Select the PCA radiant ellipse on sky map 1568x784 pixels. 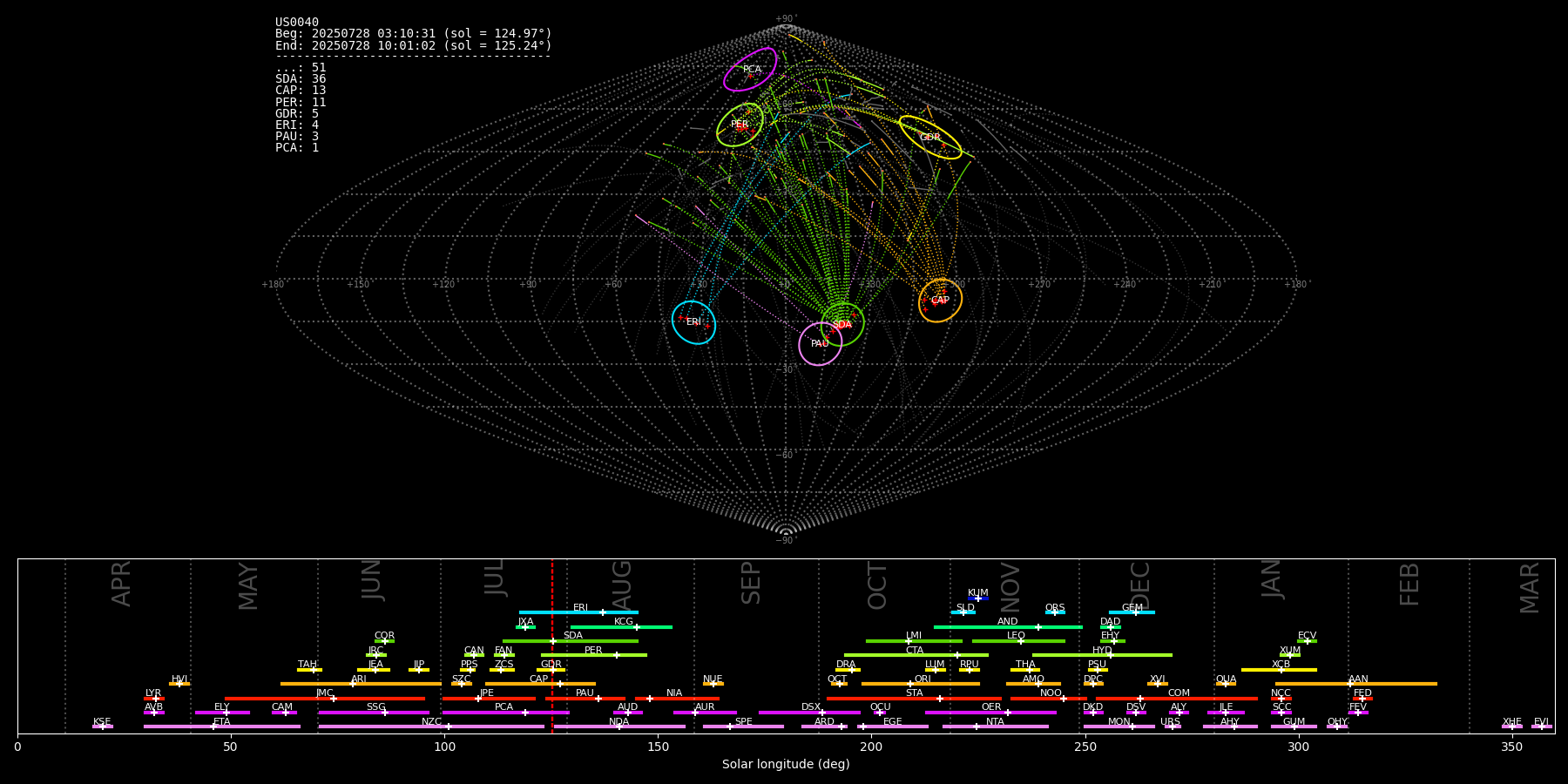pyautogui.click(x=750, y=69)
